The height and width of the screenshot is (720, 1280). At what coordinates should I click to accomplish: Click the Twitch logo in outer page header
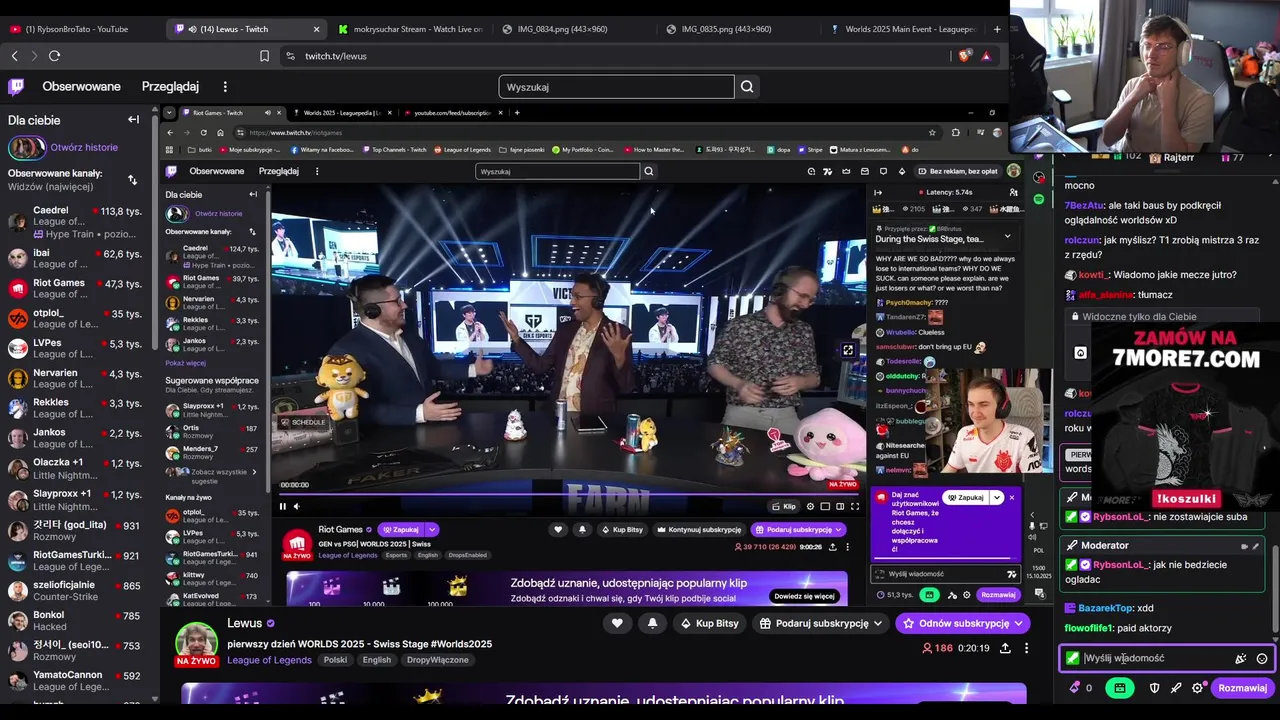(16, 87)
